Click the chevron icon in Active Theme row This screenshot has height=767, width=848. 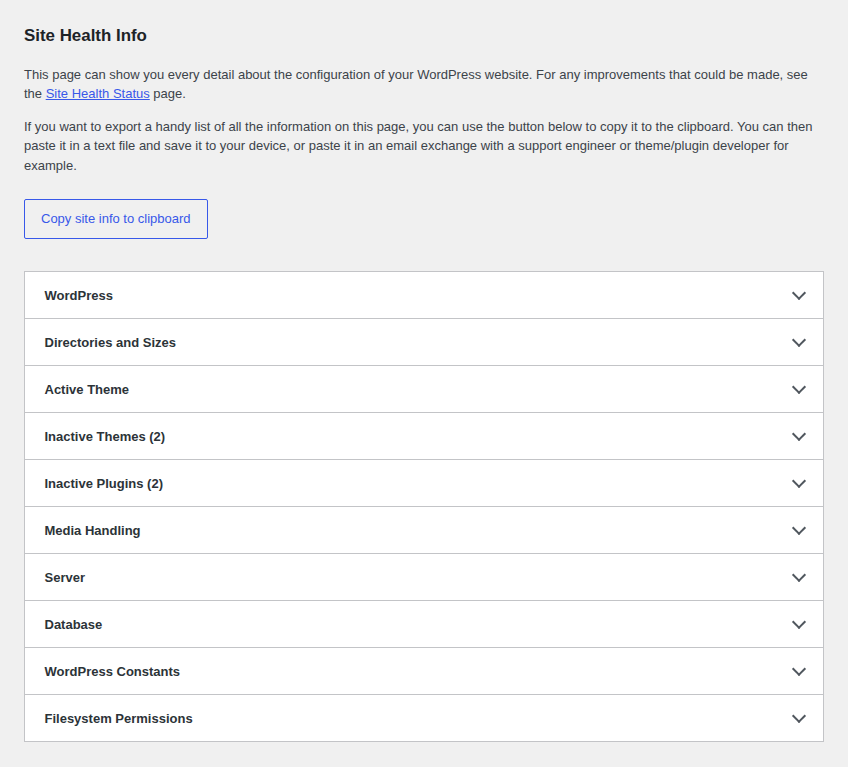tap(799, 389)
